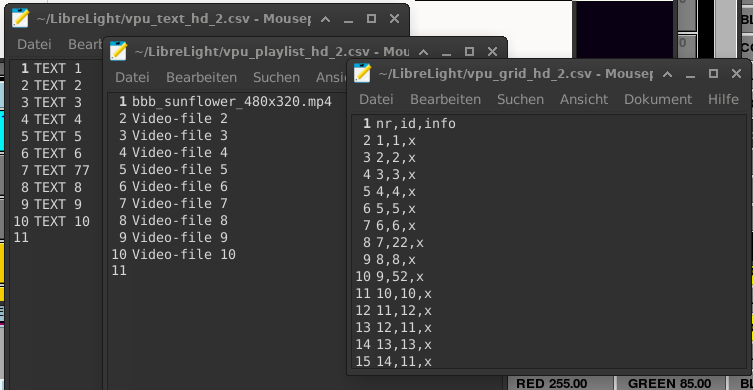Click 'Video-file 7' line in playlist file

[180, 204]
